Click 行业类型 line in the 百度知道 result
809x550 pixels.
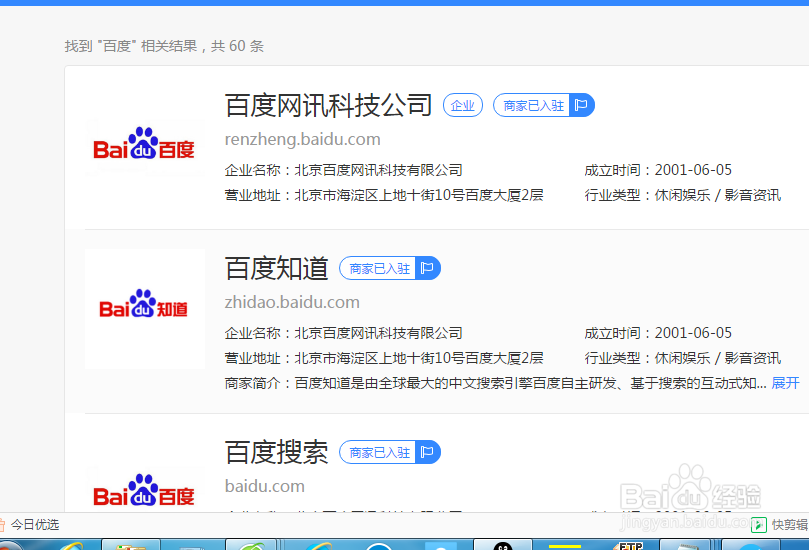click(x=683, y=358)
